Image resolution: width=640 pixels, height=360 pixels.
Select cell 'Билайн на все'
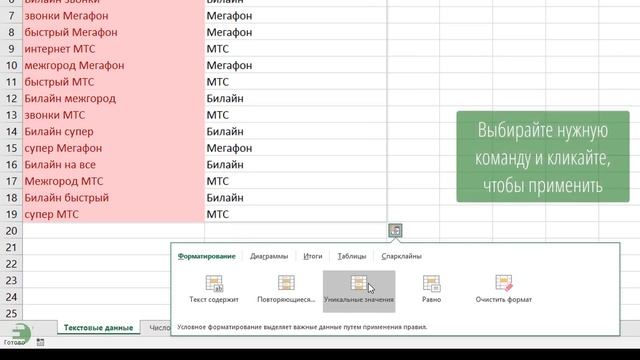pyautogui.click(x=113, y=165)
